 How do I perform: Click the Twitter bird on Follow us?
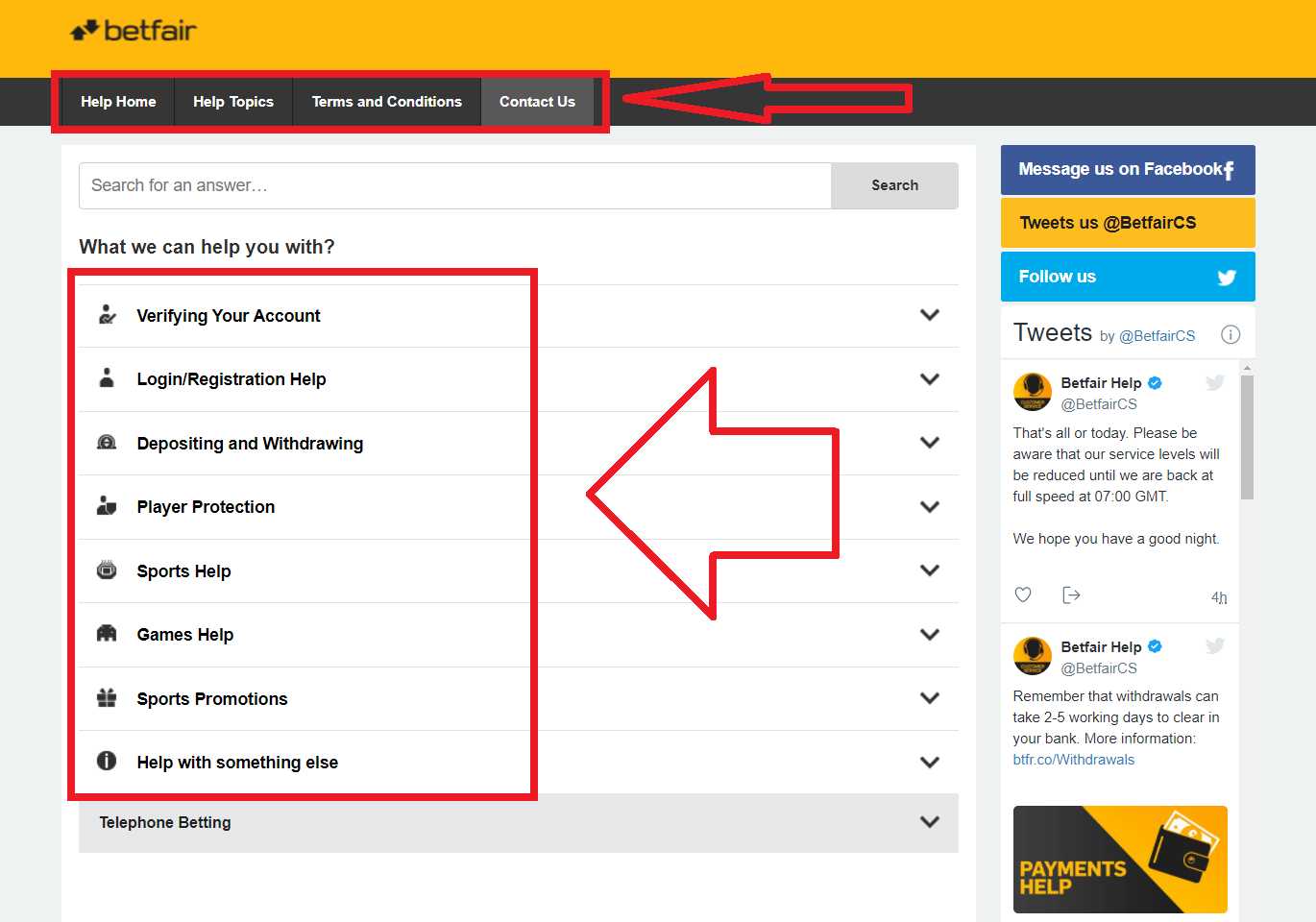(1227, 278)
